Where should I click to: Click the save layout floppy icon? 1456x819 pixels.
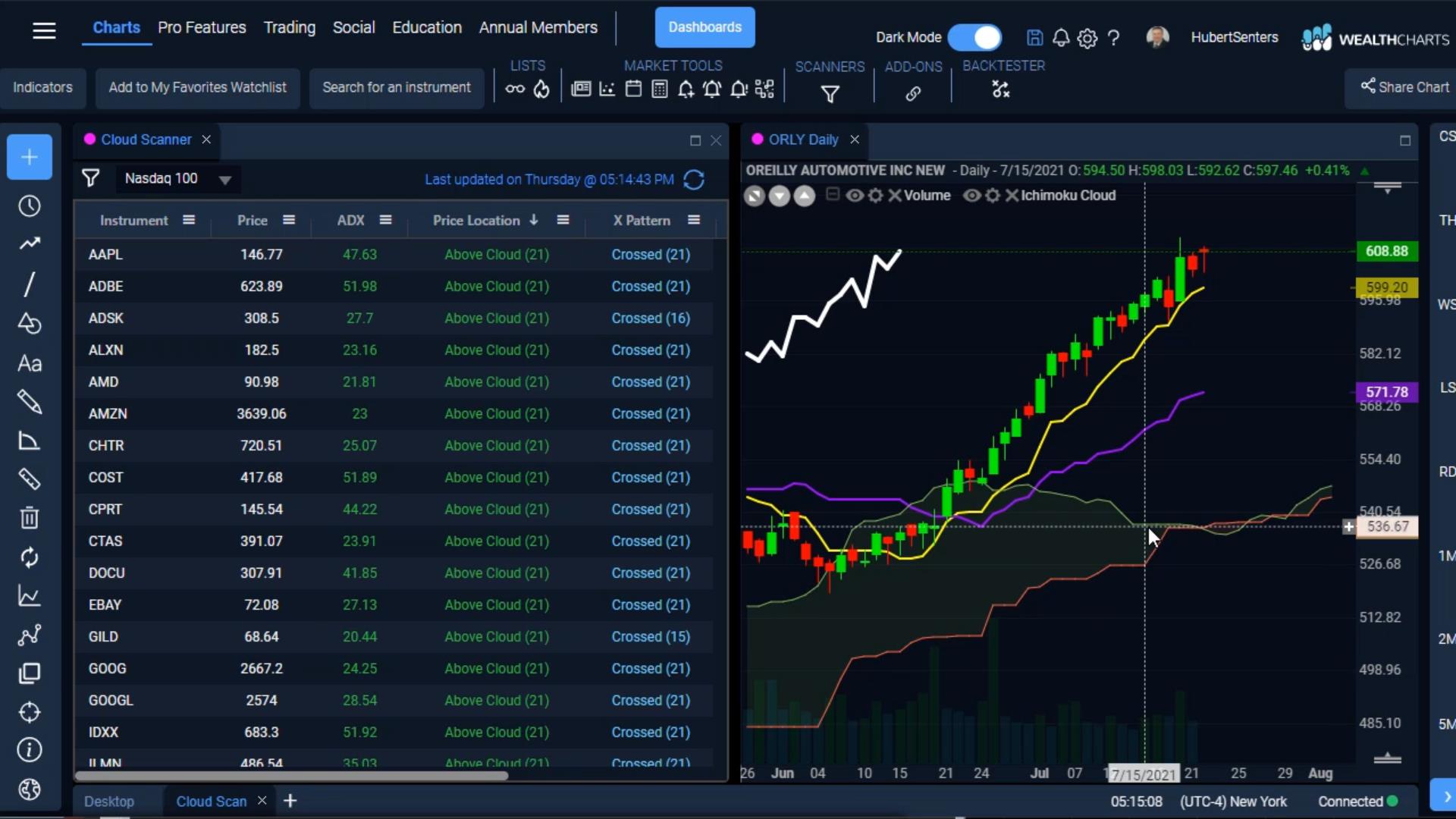(1034, 38)
